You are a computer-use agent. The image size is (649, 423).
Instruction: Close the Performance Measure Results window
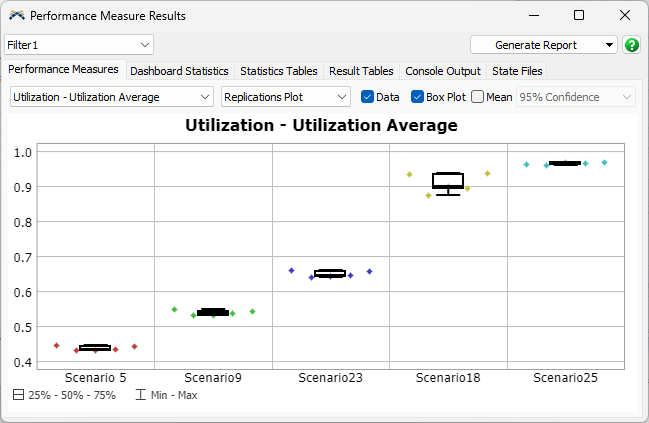(624, 16)
